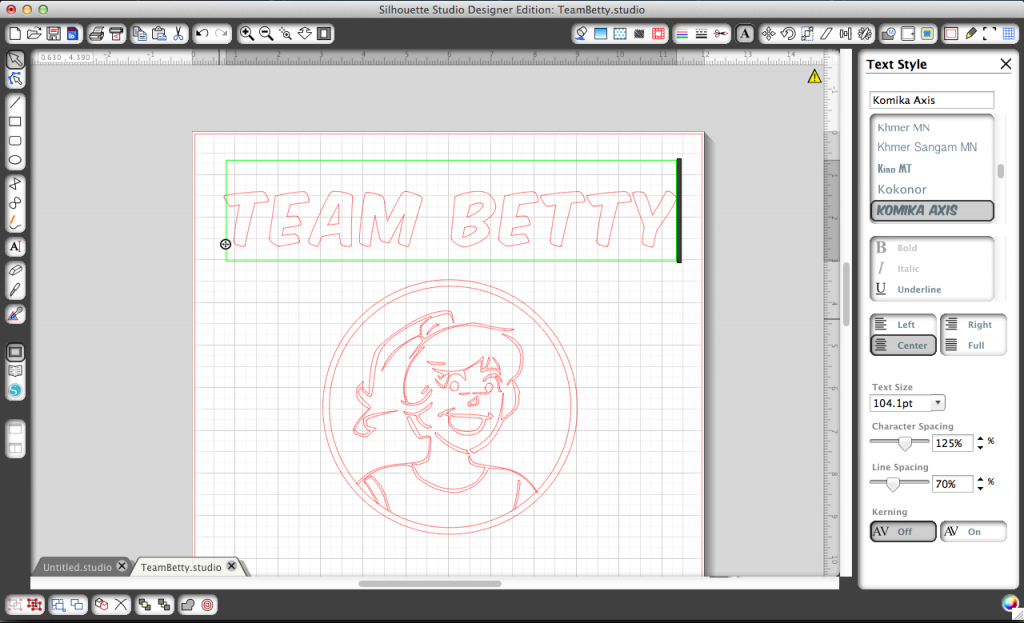Image resolution: width=1024 pixels, height=623 pixels.
Task: Open the color picker wheel icon
Action: pyautogui.click(x=1010, y=603)
